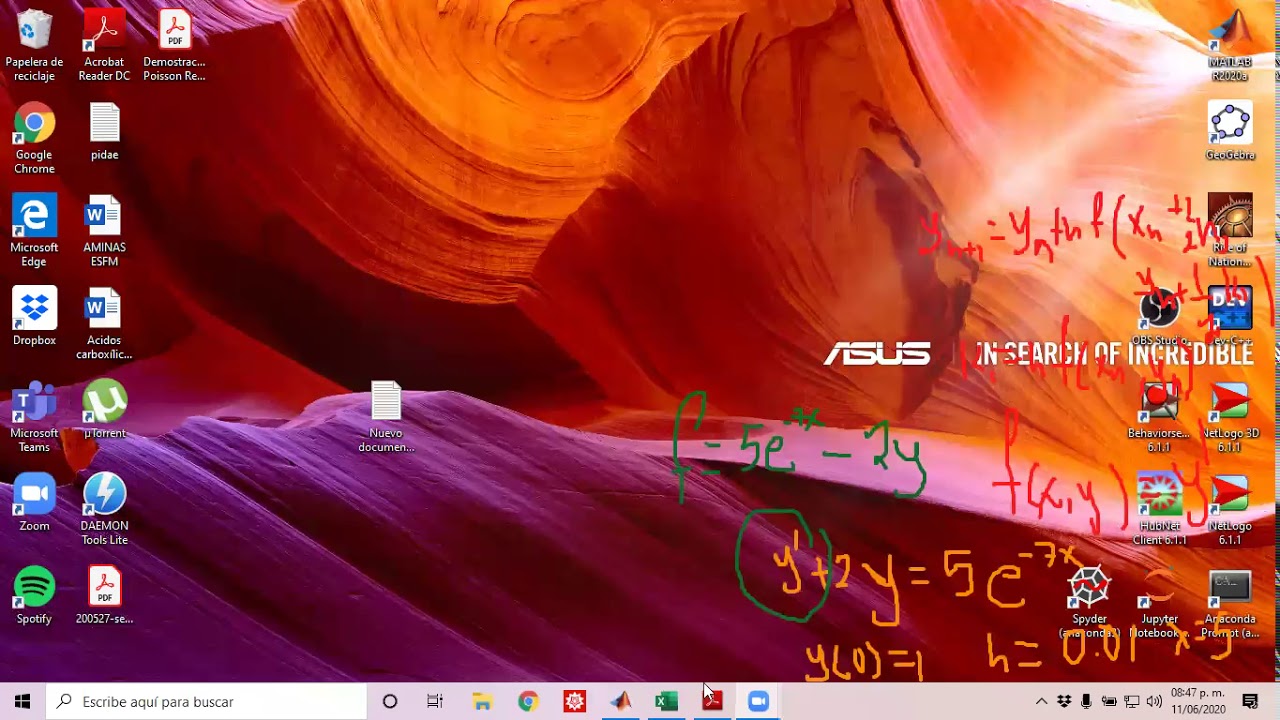Open the Windows Start menu
Image resolution: width=1280 pixels, height=720 pixels.
tap(23, 701)
